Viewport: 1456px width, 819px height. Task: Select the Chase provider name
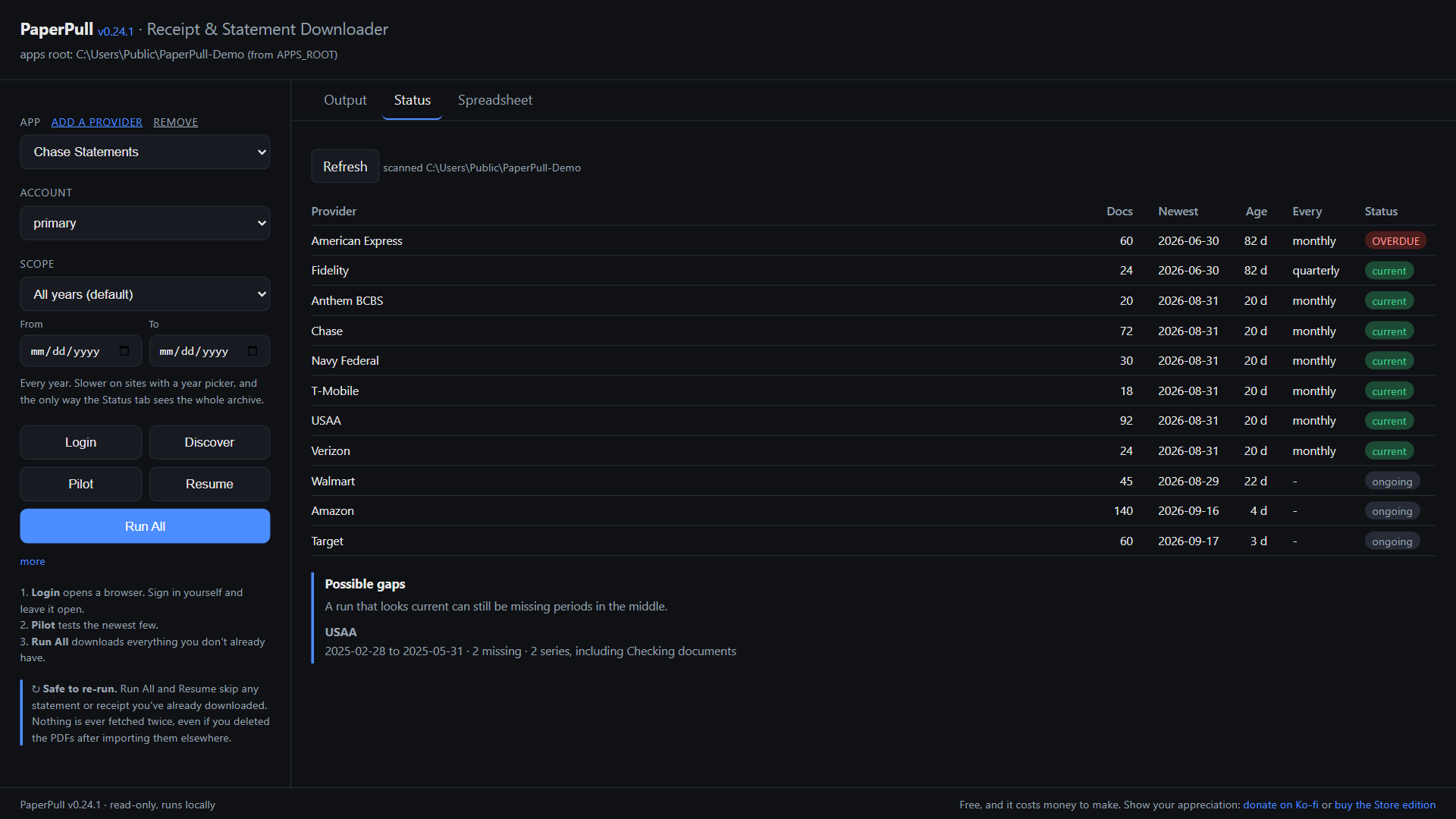(327, 331)
